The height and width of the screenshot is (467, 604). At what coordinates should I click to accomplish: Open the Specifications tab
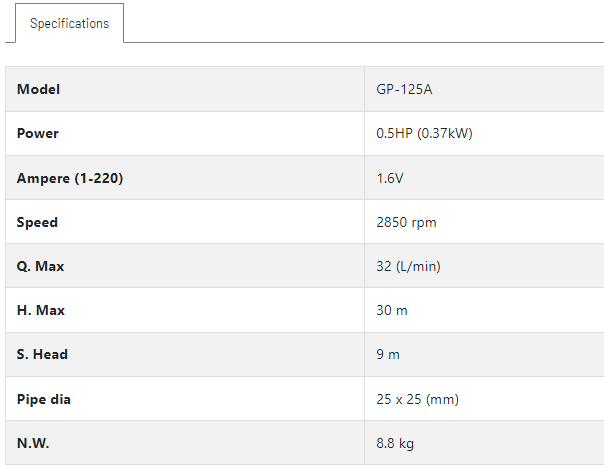coord(70,23)
